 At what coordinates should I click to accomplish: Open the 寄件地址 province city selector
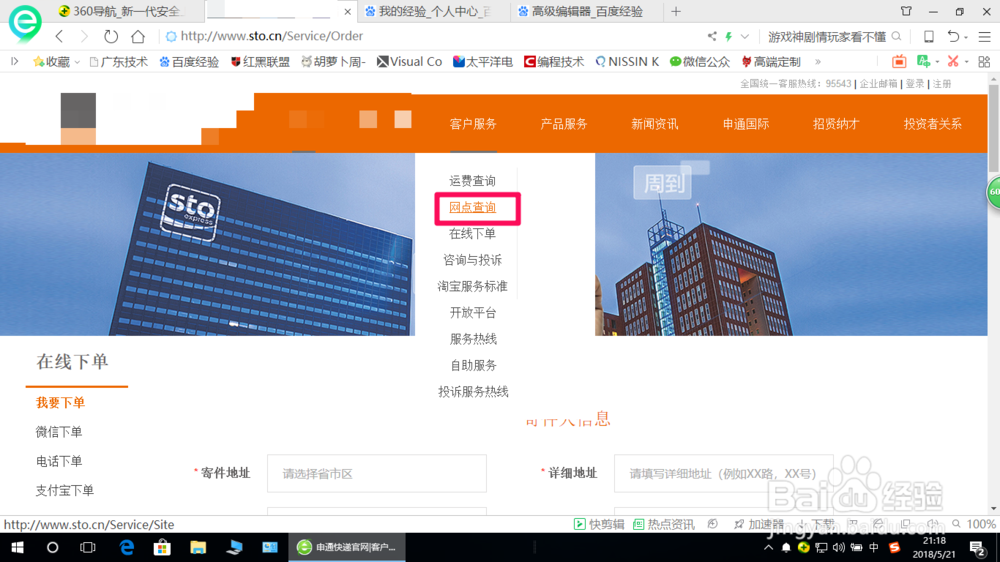pos(377,473)
